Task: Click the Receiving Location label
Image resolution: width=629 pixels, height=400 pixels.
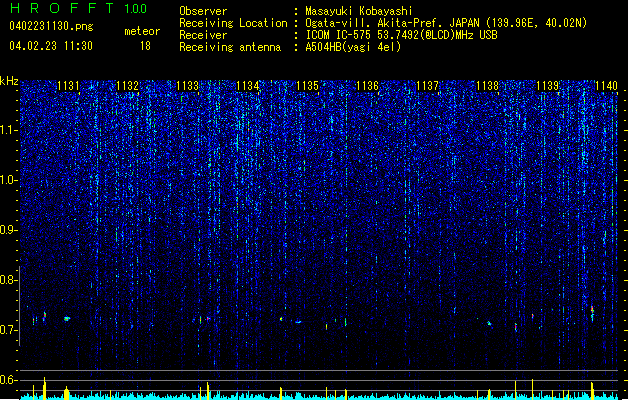Action: point(233,23)
